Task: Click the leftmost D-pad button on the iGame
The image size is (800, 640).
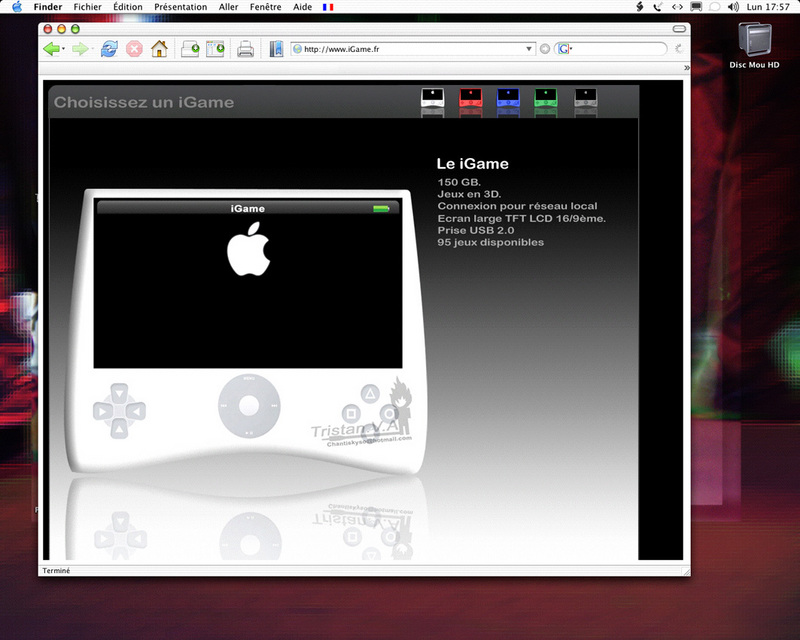Action: 102,411
